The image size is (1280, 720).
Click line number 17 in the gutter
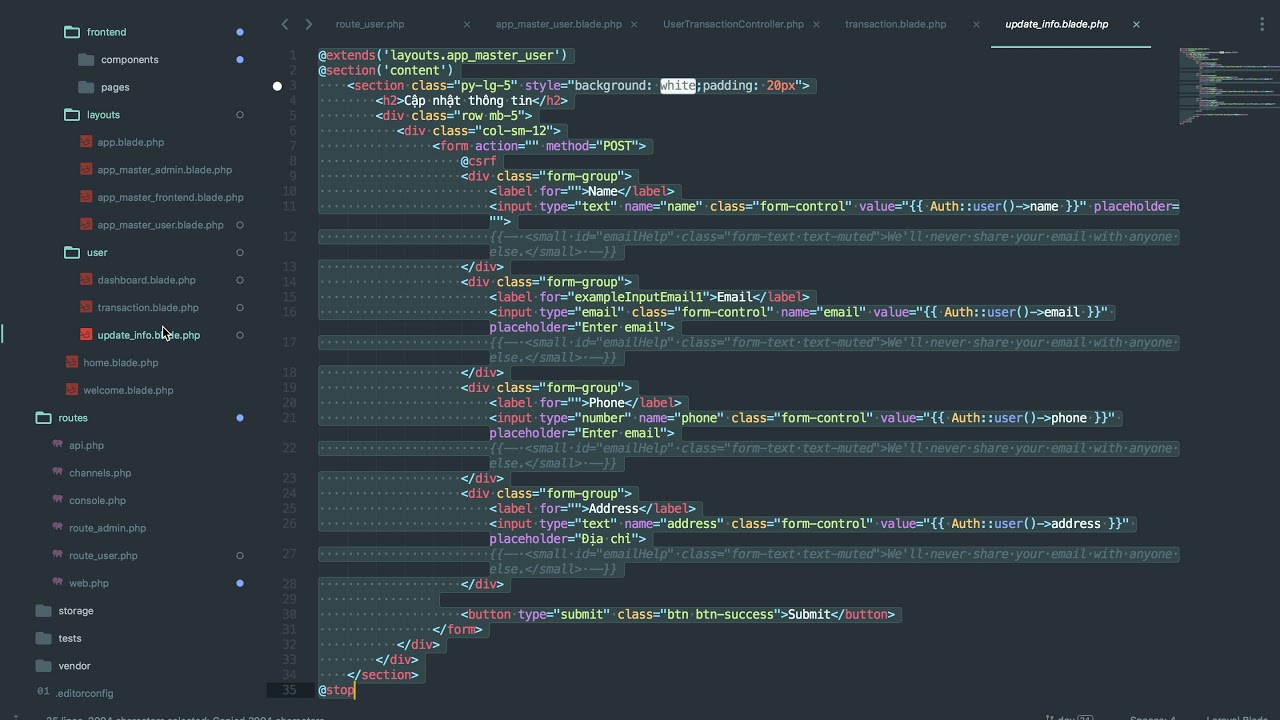coord(290,342)
